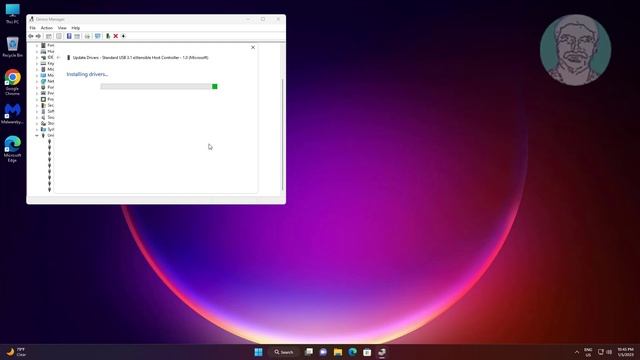
Task: Click the "Installing drivers..." status text
Action: click(x=87, y=74)
